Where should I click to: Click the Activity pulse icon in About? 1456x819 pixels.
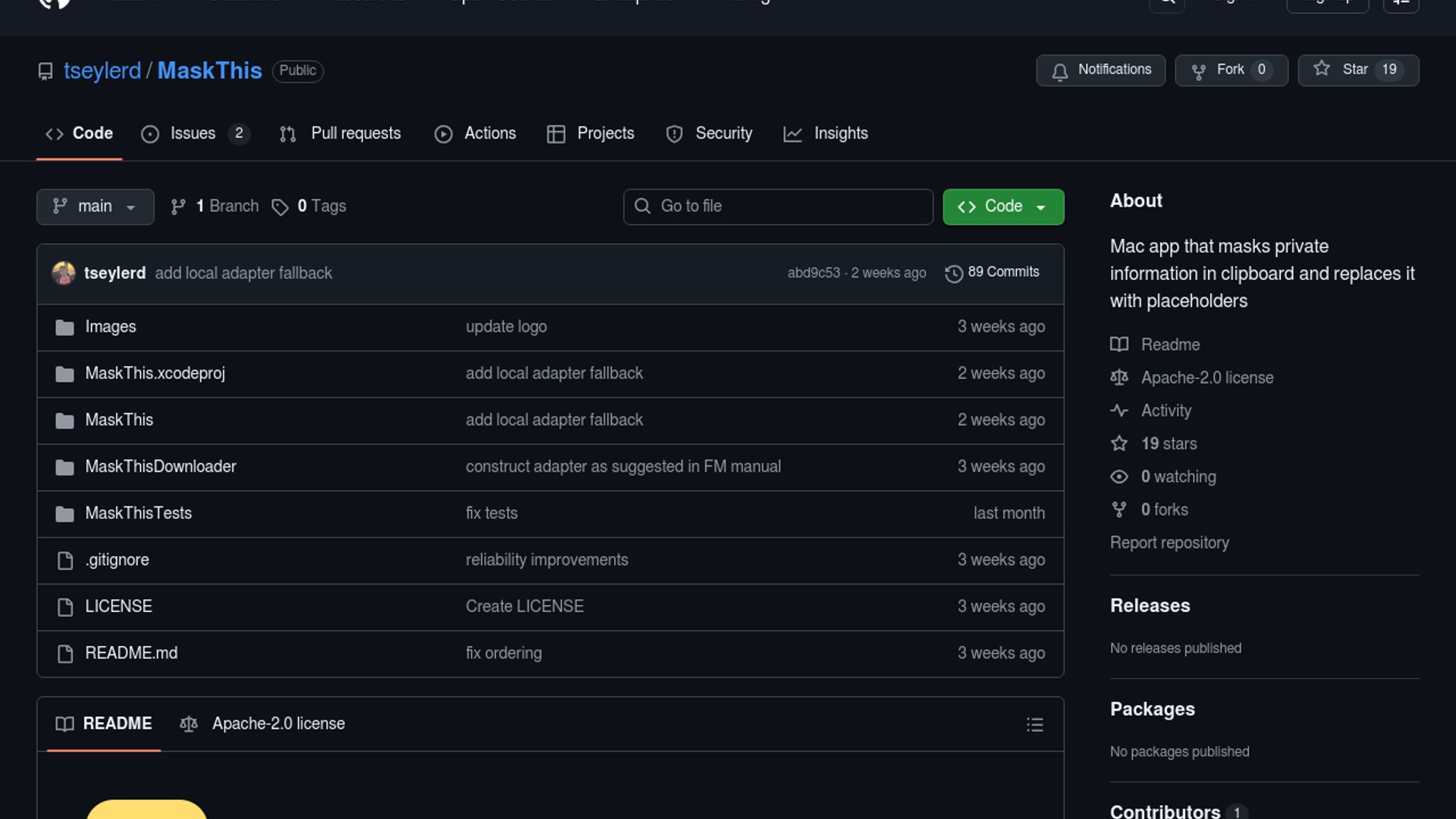pyautogui.click(x=1119, y=411)
